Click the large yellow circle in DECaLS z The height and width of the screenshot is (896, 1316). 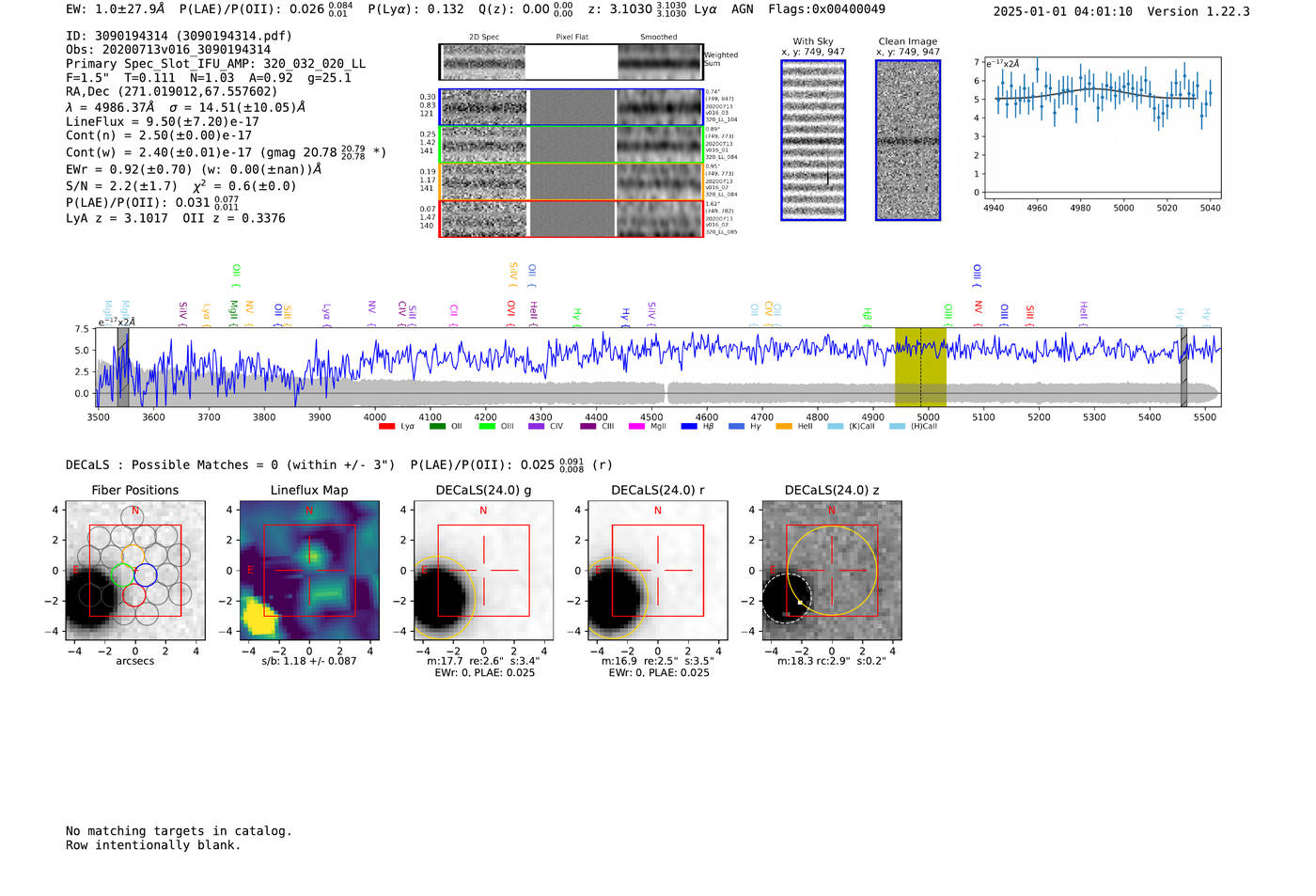[831, 570]
